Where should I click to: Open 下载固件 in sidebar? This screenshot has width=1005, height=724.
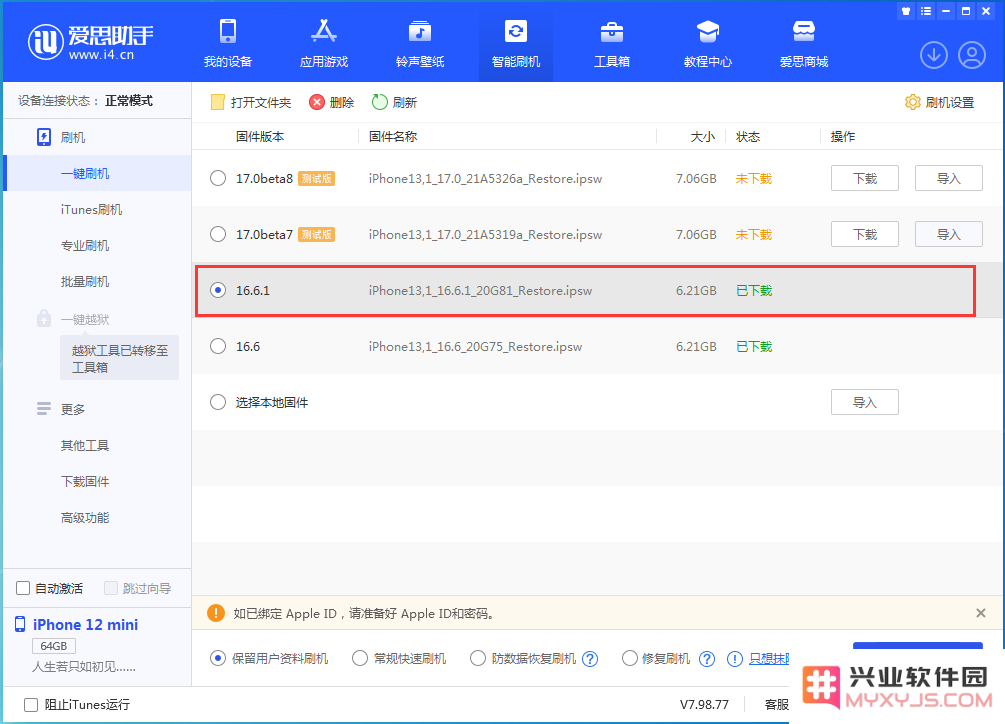pos(85,481)
